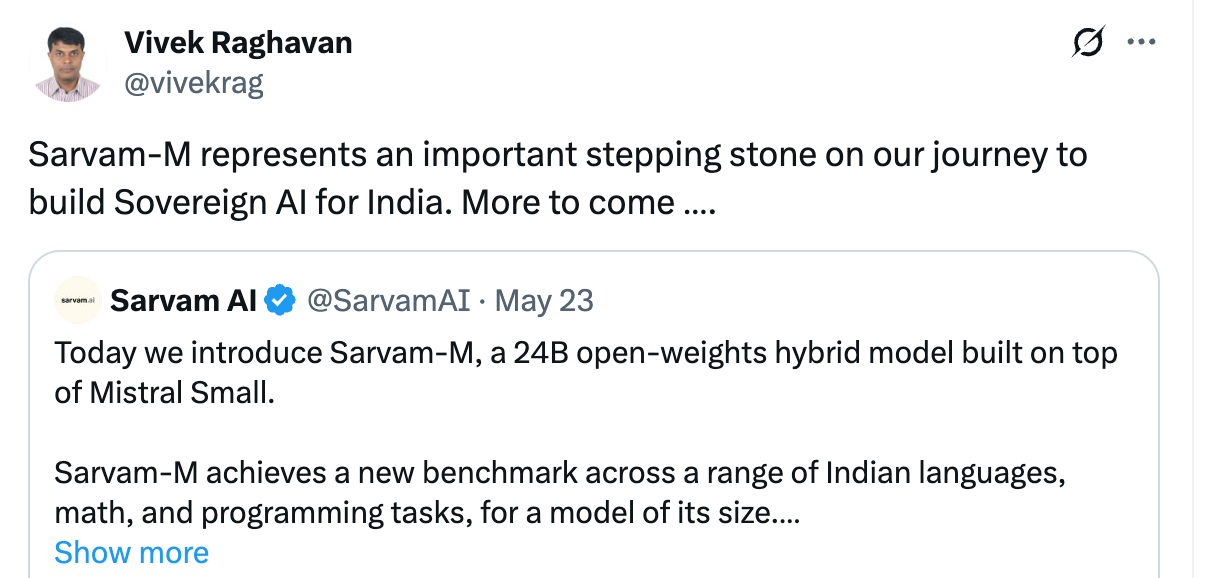The height and width of the screenshot is (578, 1208).
Task: Open the three-dot more options menu
Action: coord(1141,43)
